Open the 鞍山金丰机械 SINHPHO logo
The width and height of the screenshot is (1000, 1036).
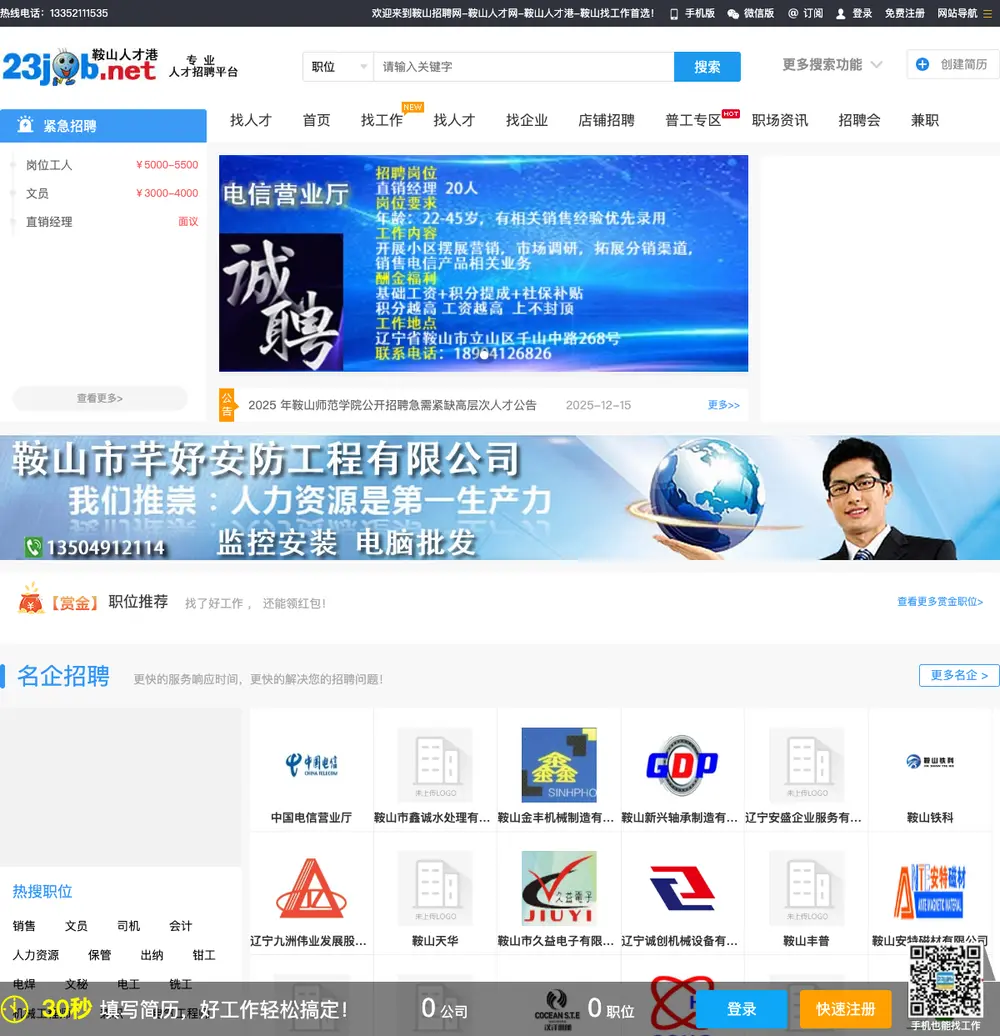(559, 764)
